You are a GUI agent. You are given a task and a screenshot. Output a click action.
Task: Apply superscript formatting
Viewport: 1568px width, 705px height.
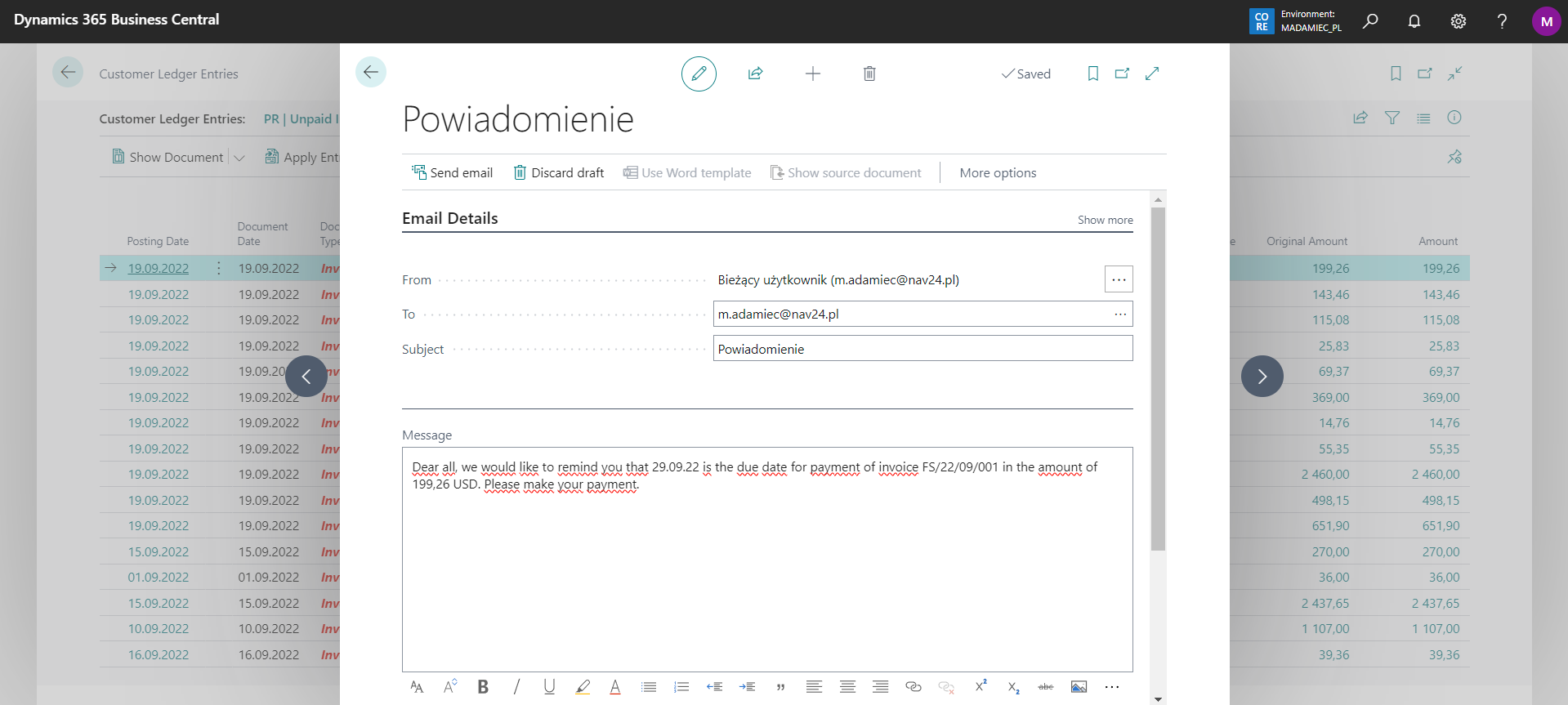coord(981,686)
